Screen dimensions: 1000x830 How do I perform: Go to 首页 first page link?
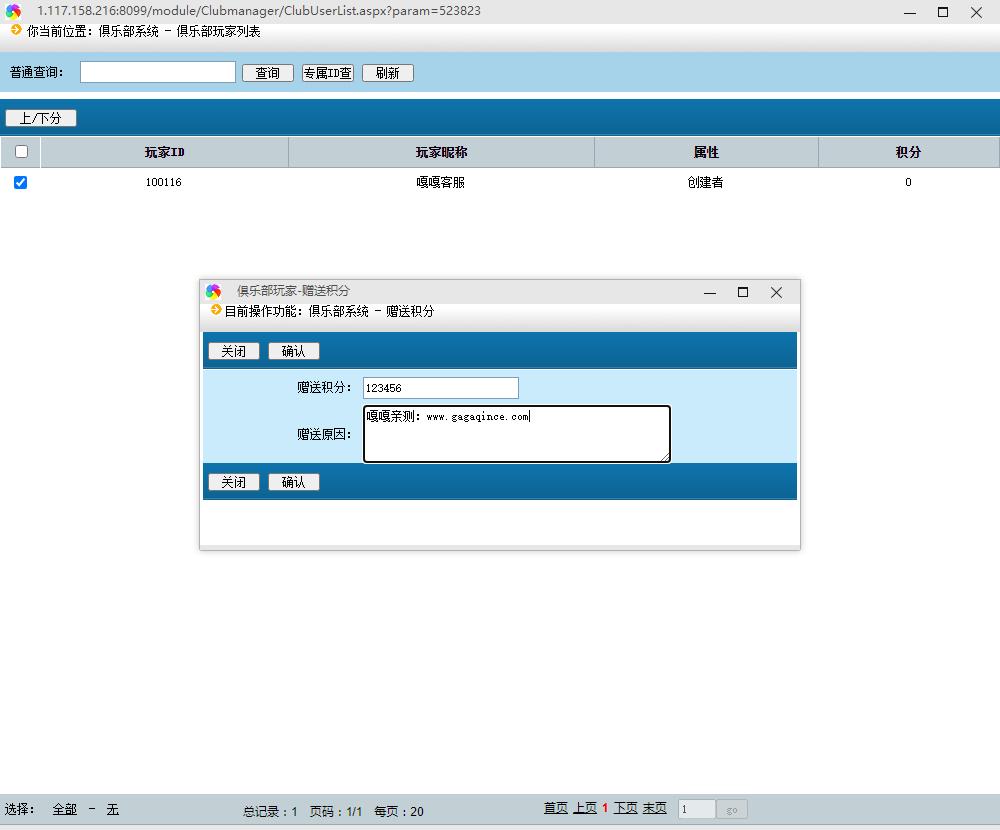coord(555,808)
